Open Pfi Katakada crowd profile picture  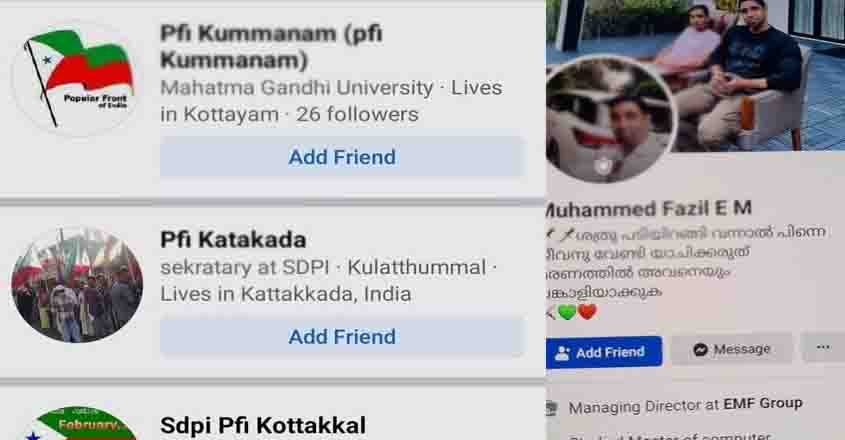pyautogui.click(x=77, y=285)
